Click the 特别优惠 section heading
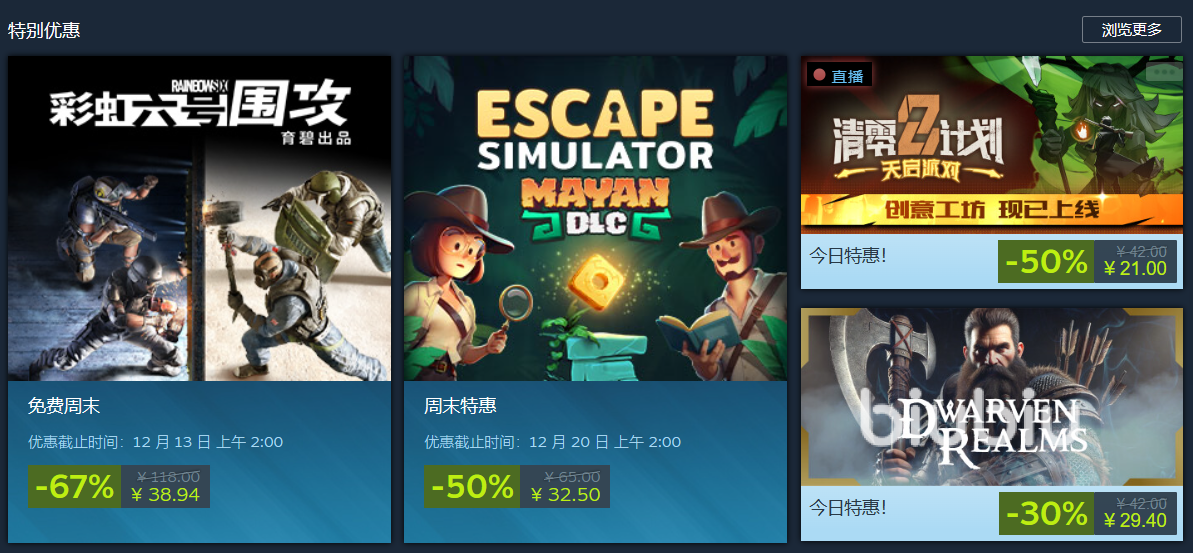Image resolution: width=1193 pixels, height=553 pixels. tap(44, 30)
